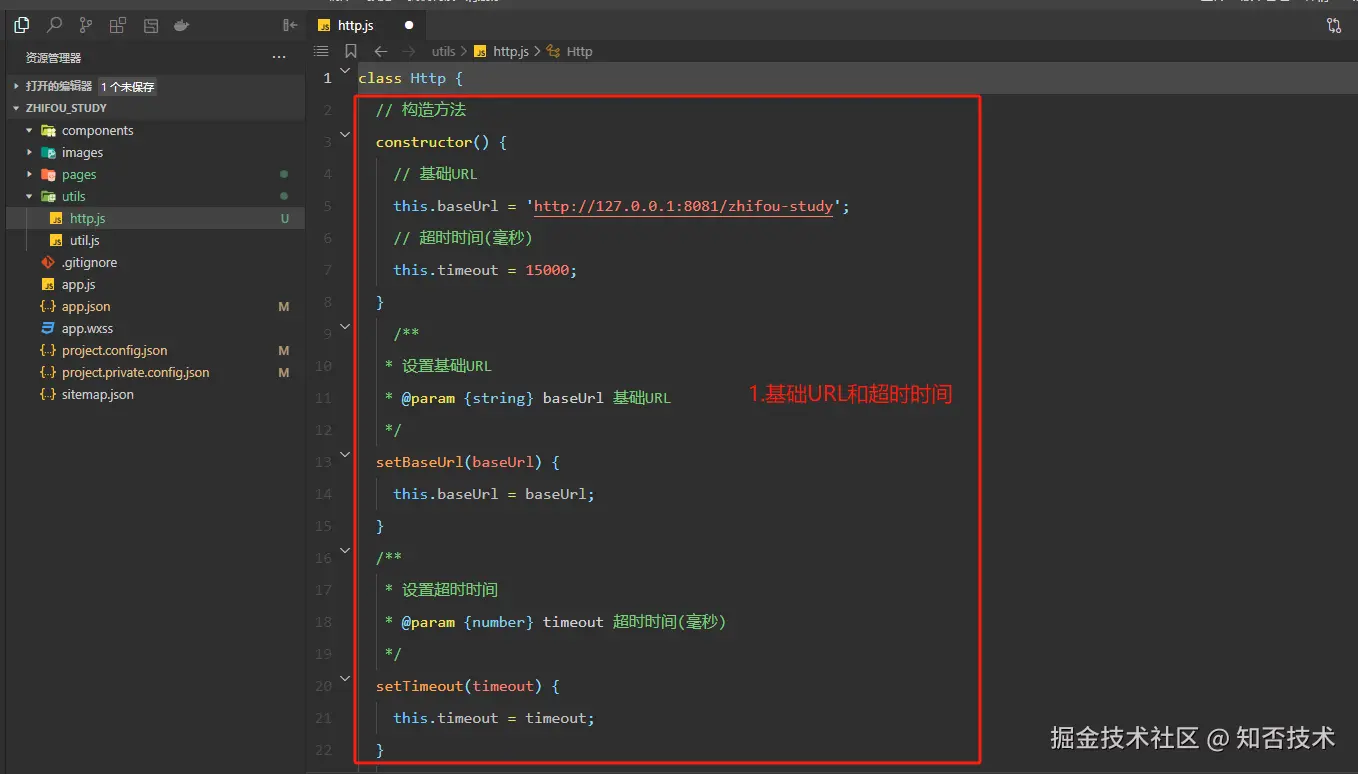Click the 1 个未保存 badge
The height and width of the screenshot is (774, 1358).
pos(128,87)
